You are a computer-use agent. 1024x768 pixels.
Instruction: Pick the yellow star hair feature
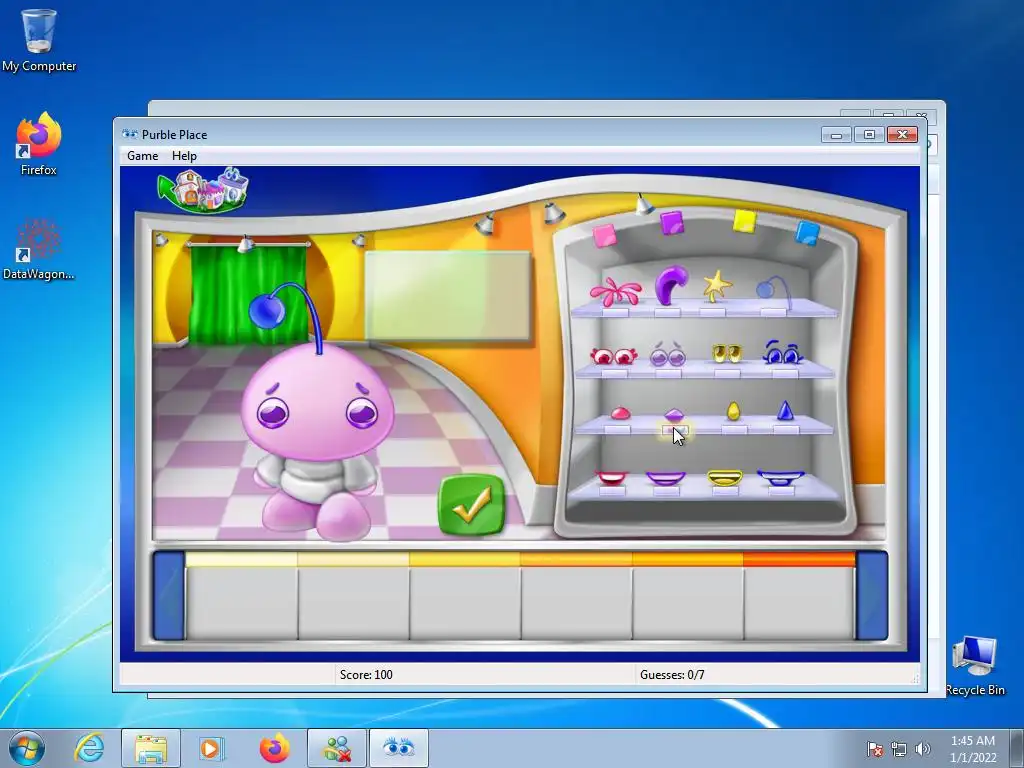(716, 286)
